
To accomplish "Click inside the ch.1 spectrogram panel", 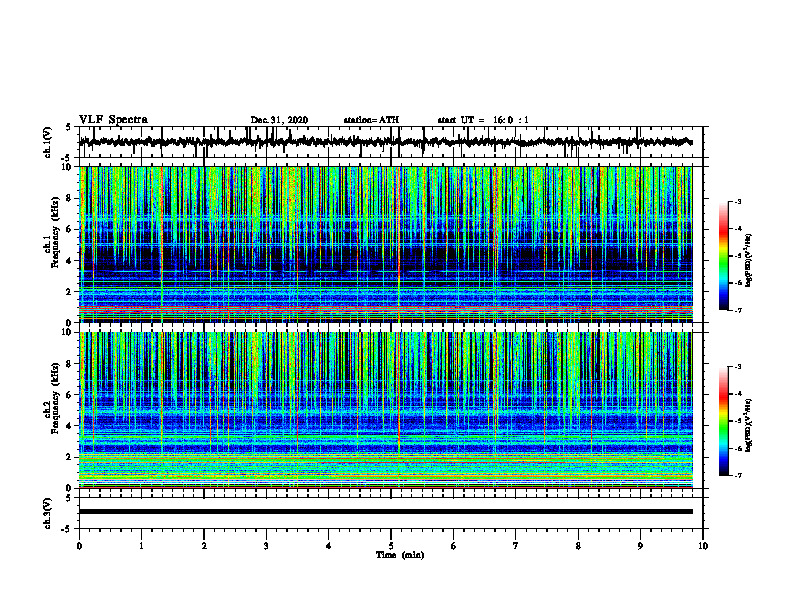I will [x=386, y=244].
